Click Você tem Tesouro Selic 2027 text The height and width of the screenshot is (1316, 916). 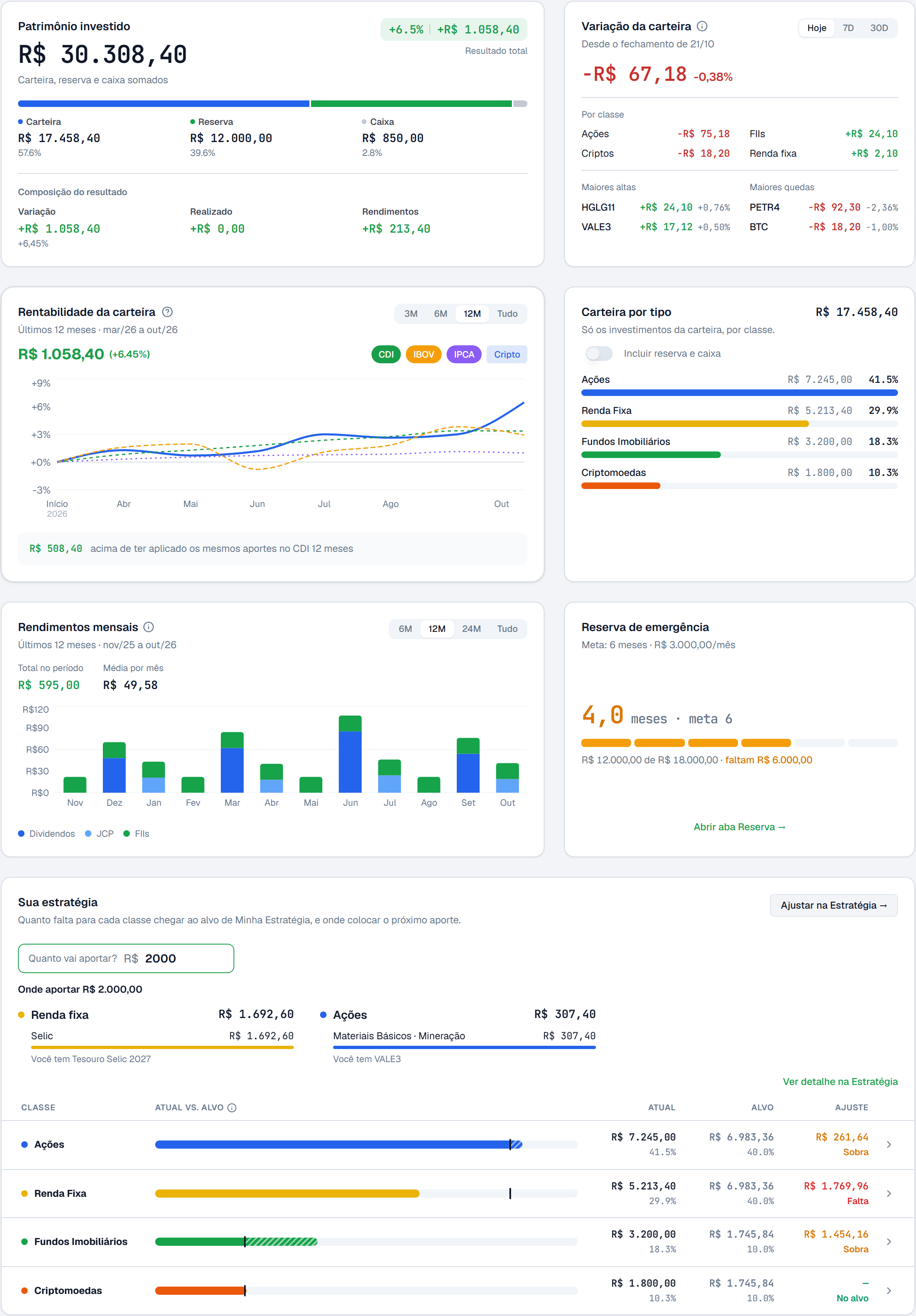[91, 1059]
